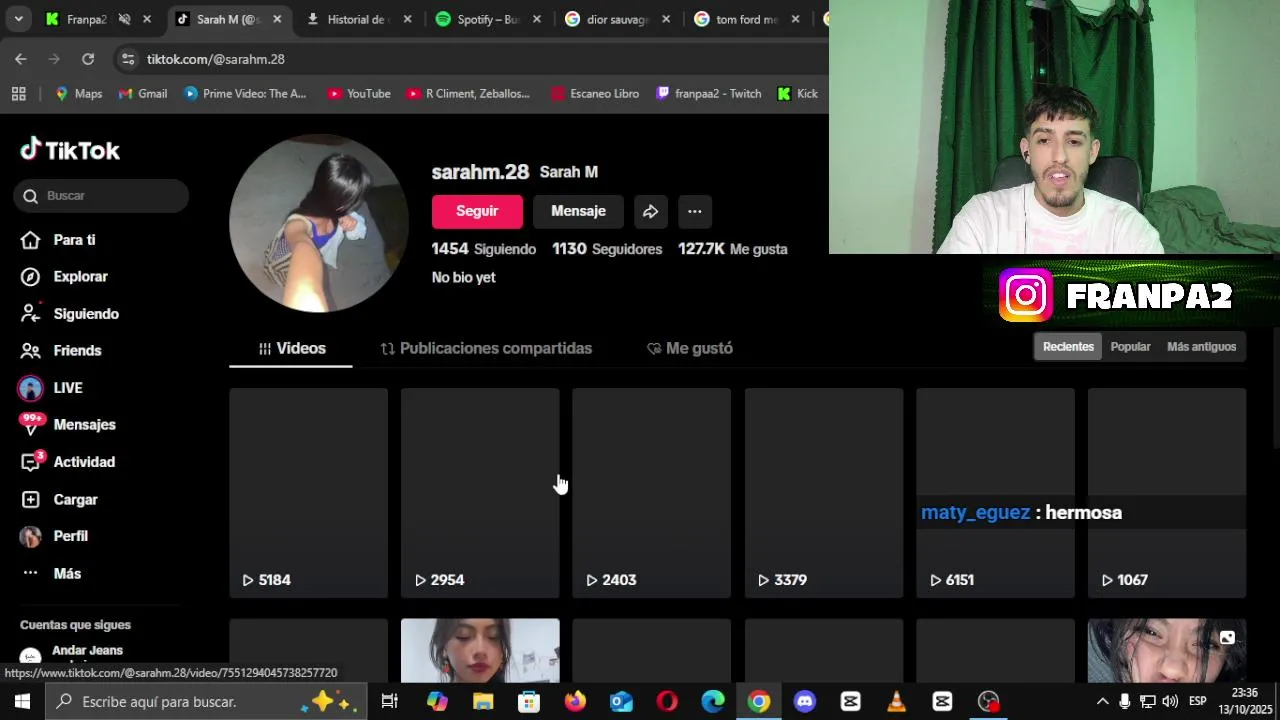Viewport: 1280px width, 720px height.
Task: Open video with 3379 views
Action: point(824,493)
